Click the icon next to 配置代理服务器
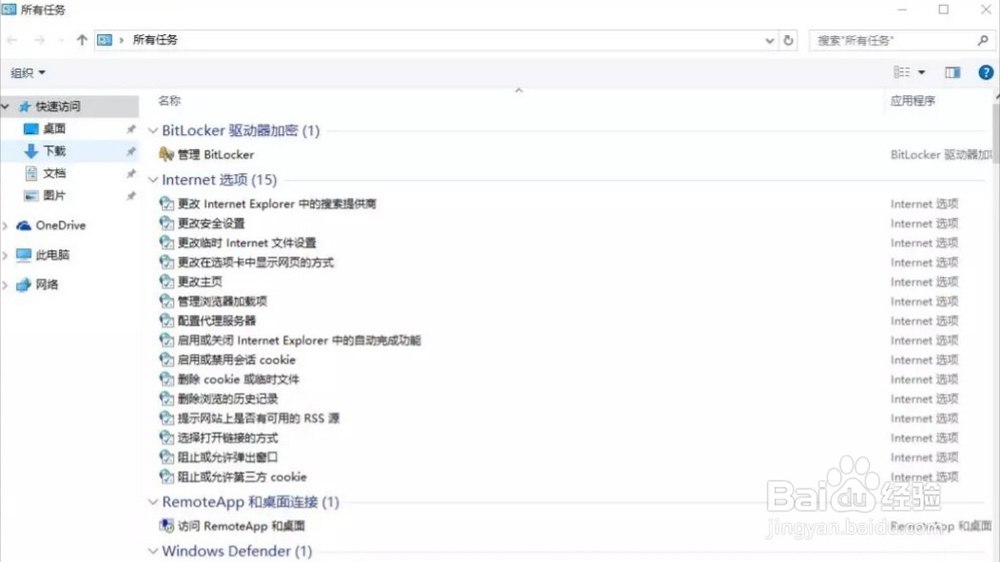Image resolution: width=1000 pixels, height=562 pixels. point(166,320)
